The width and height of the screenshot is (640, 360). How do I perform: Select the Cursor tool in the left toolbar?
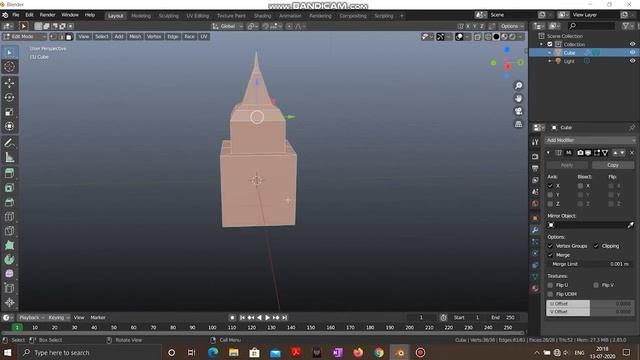pyautogui.click(x=9, y=67)
